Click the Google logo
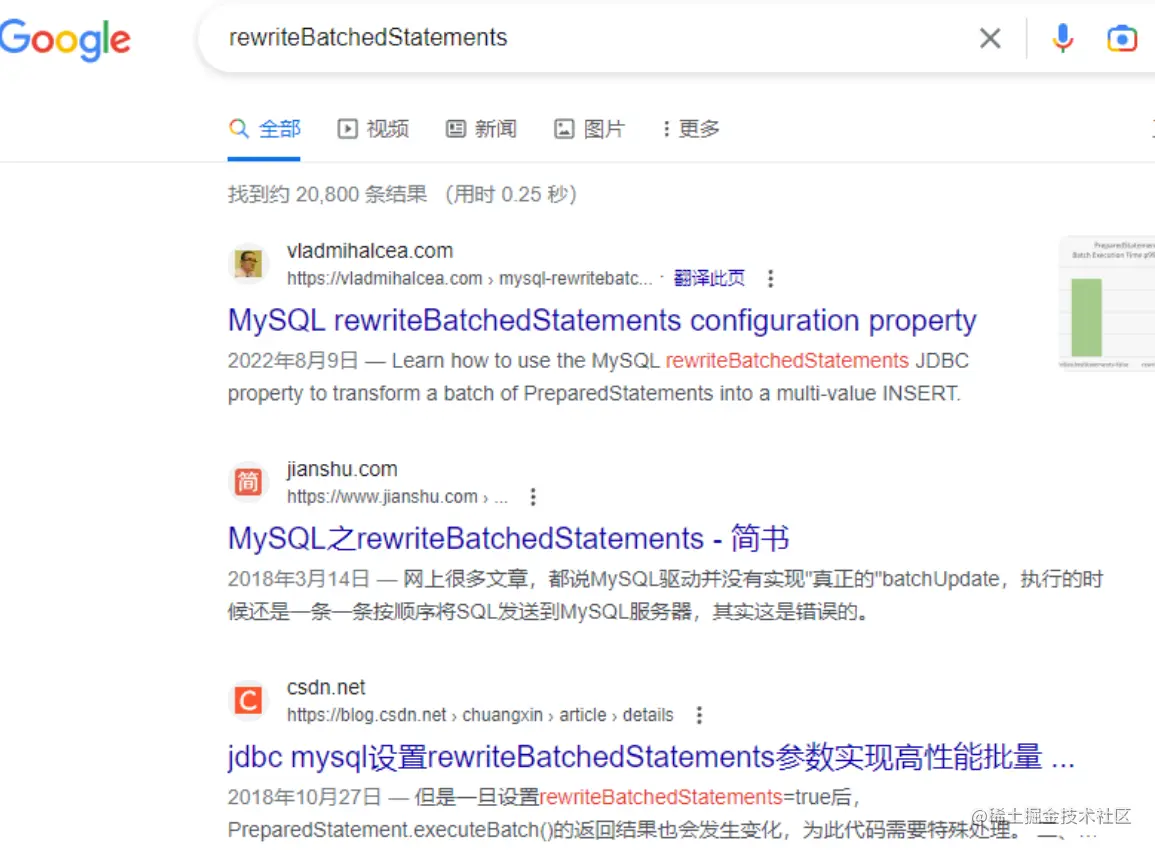 65,39
